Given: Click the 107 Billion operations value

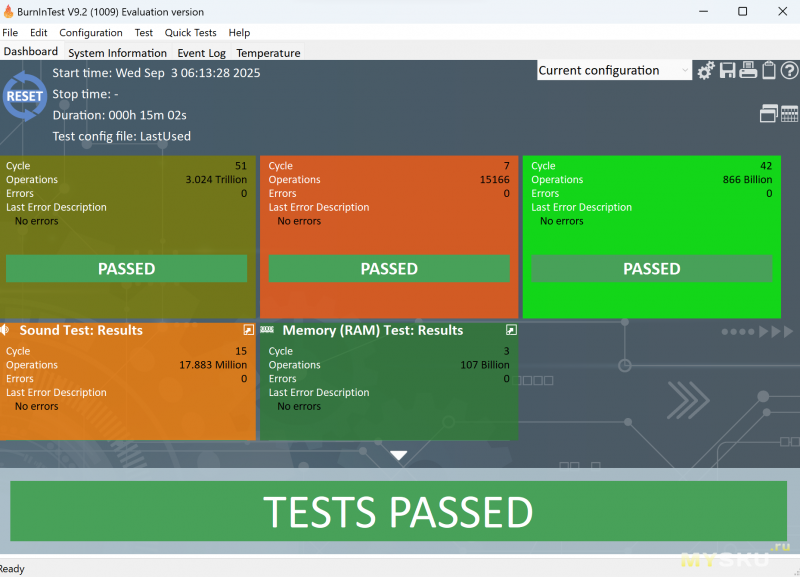Looking at the screenshot, I should [485, 365].
